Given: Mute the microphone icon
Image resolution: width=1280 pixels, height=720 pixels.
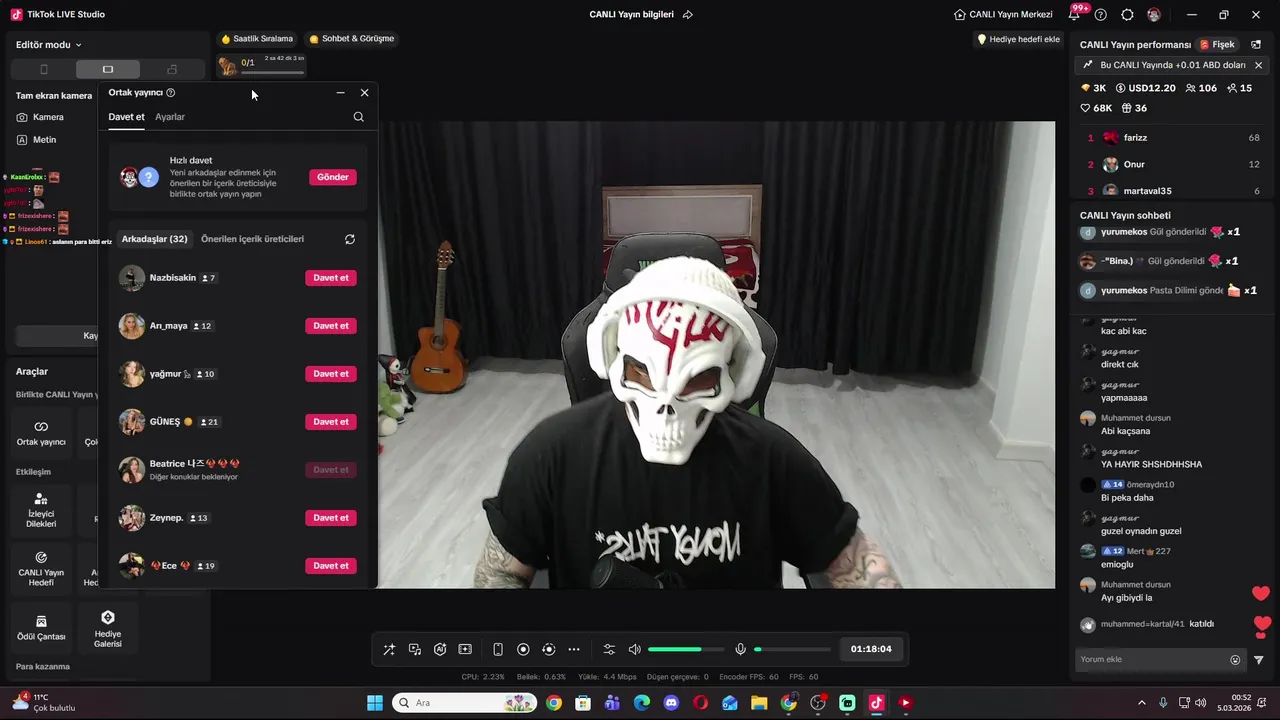Looking at the screenshot, I should click(x=740, y=649).
